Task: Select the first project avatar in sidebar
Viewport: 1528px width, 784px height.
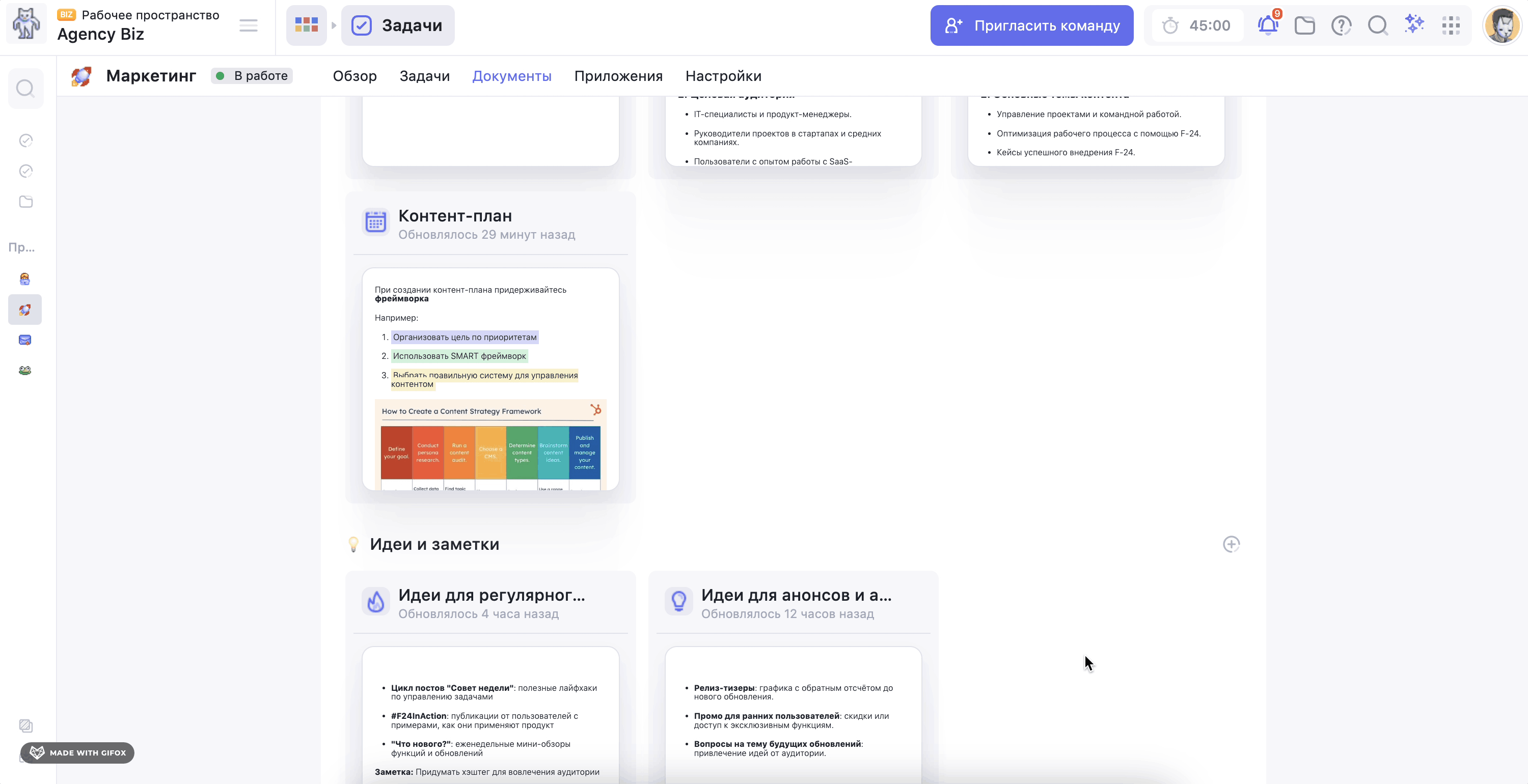Action: (x=25, y=279)
